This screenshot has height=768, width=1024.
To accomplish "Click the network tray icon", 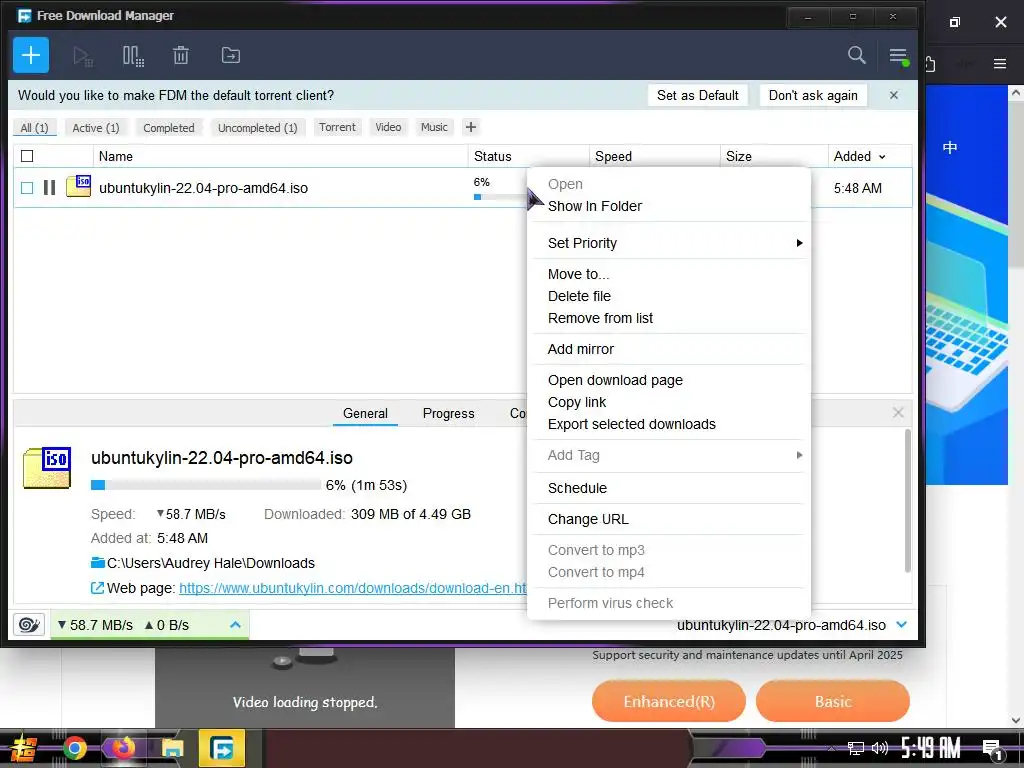I will (x=856, y=748).
